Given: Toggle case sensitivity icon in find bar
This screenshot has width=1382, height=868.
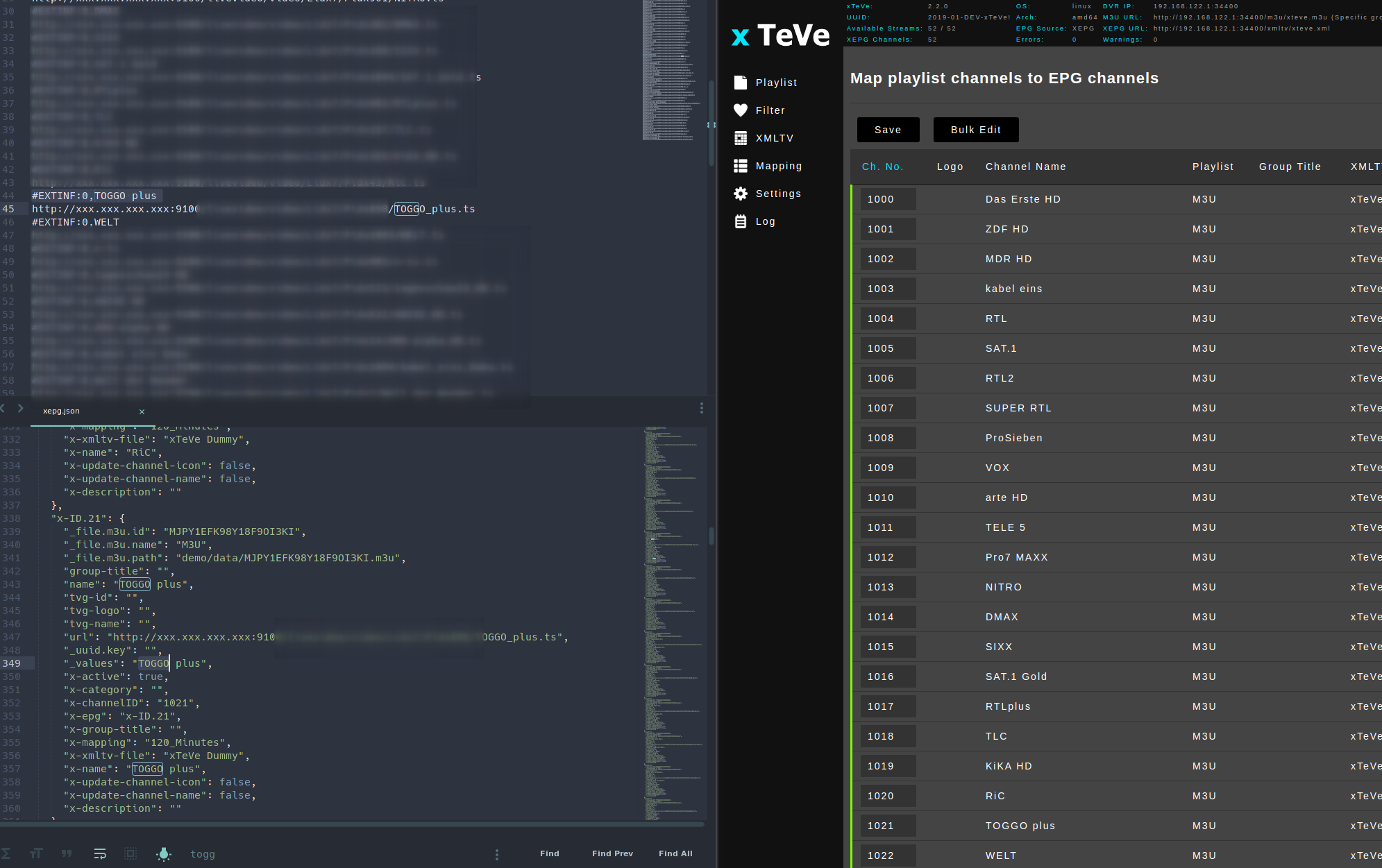Looking at the screenshot, I should click(36, 853).
